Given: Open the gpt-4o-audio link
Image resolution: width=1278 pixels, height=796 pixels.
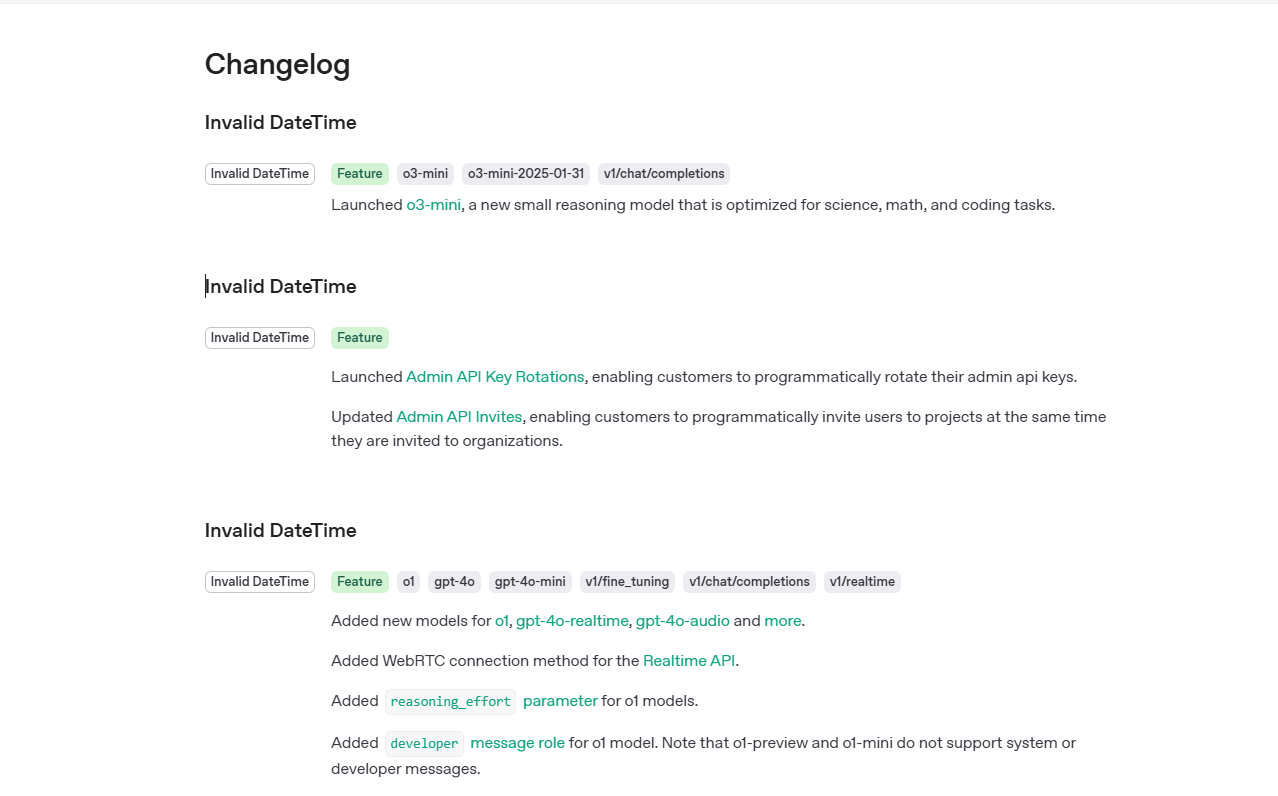Looking at the screenshot, I should point(683,621).
